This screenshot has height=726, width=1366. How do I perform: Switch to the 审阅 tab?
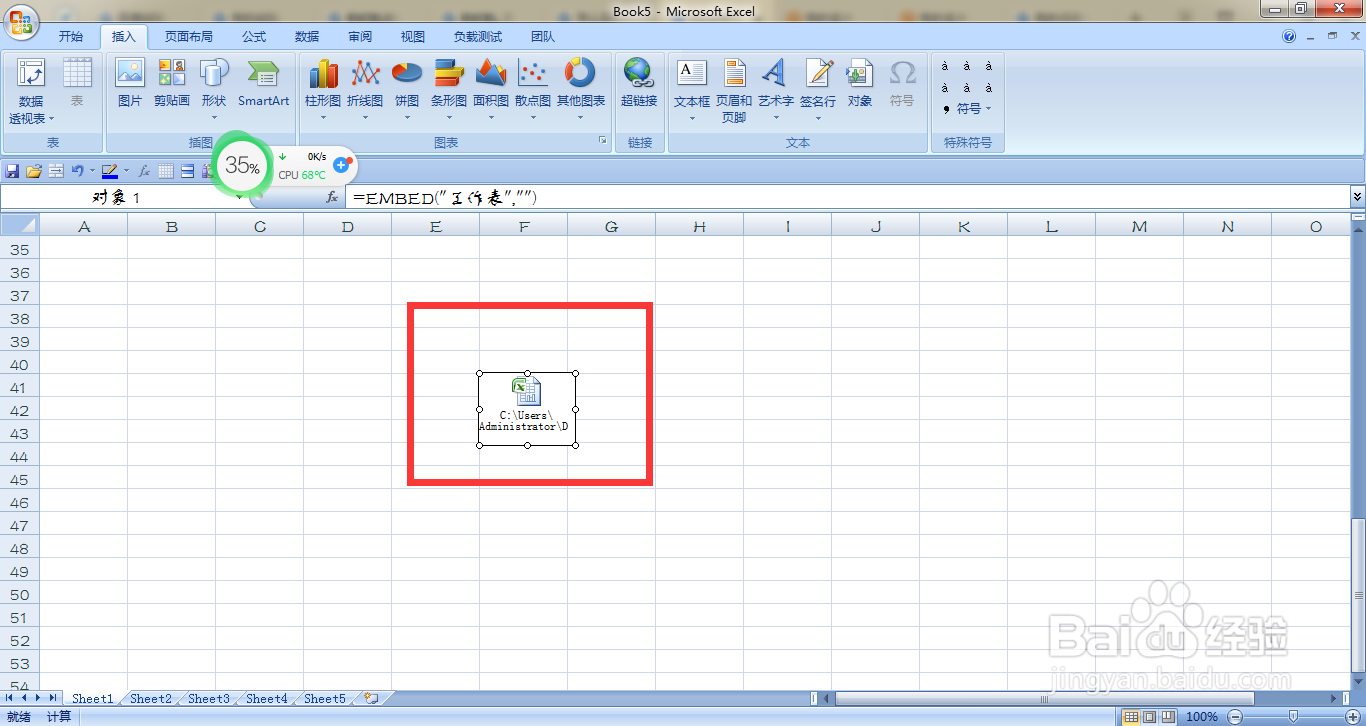(360, 37)
